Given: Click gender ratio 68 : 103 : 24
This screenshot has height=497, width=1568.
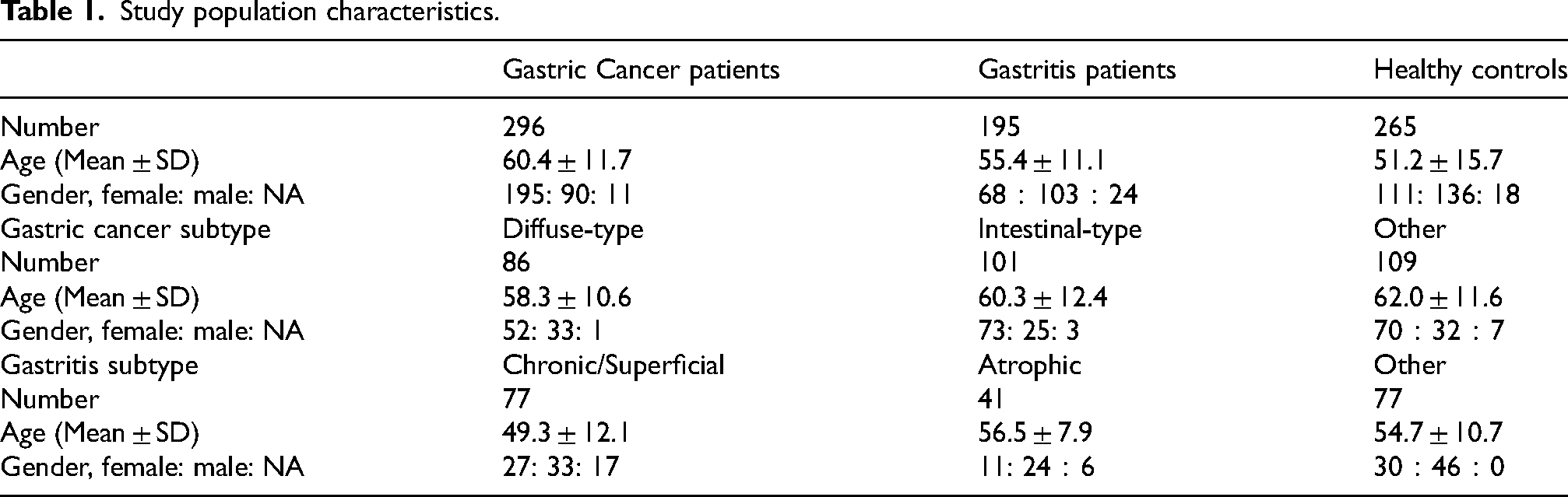Looking at the screenshot, I should point(1058,195).
